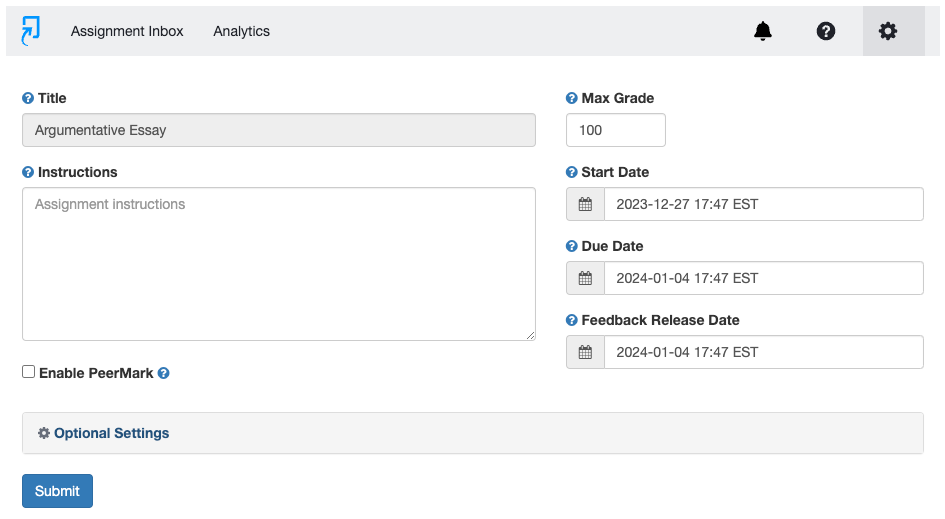
Task: Click the Max Grade label
Action: (617, 98)
